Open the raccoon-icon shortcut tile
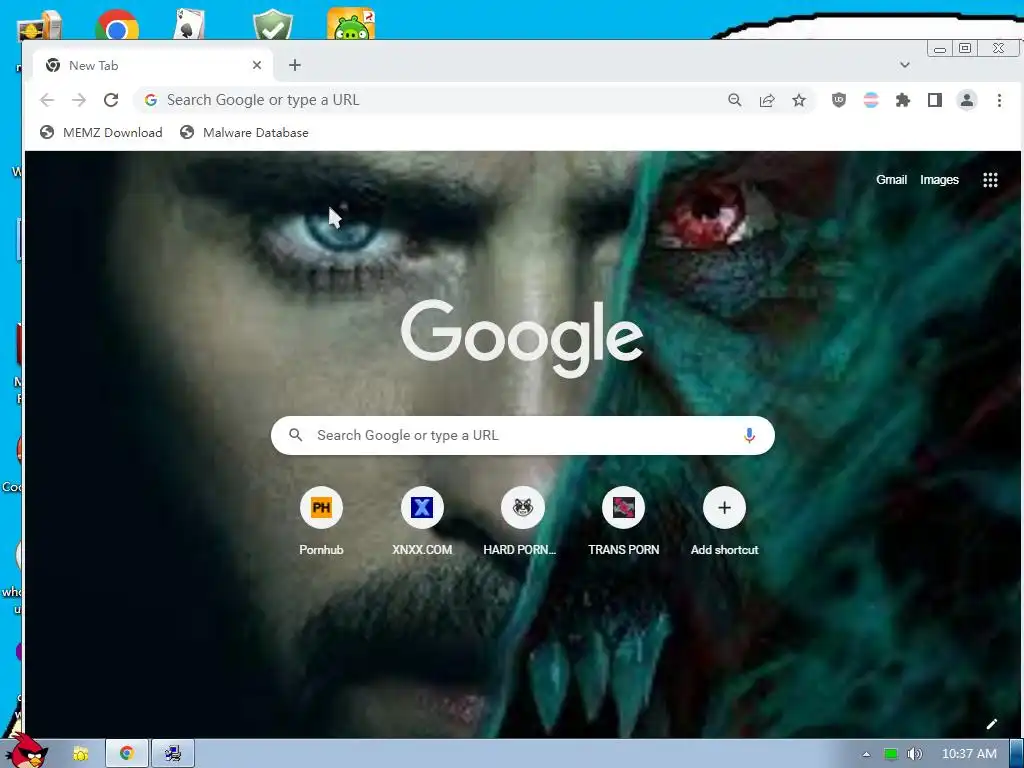Image resolution: width=1024 pixels, height=768 pixels. pyautogui.click(x=522, y=507)
